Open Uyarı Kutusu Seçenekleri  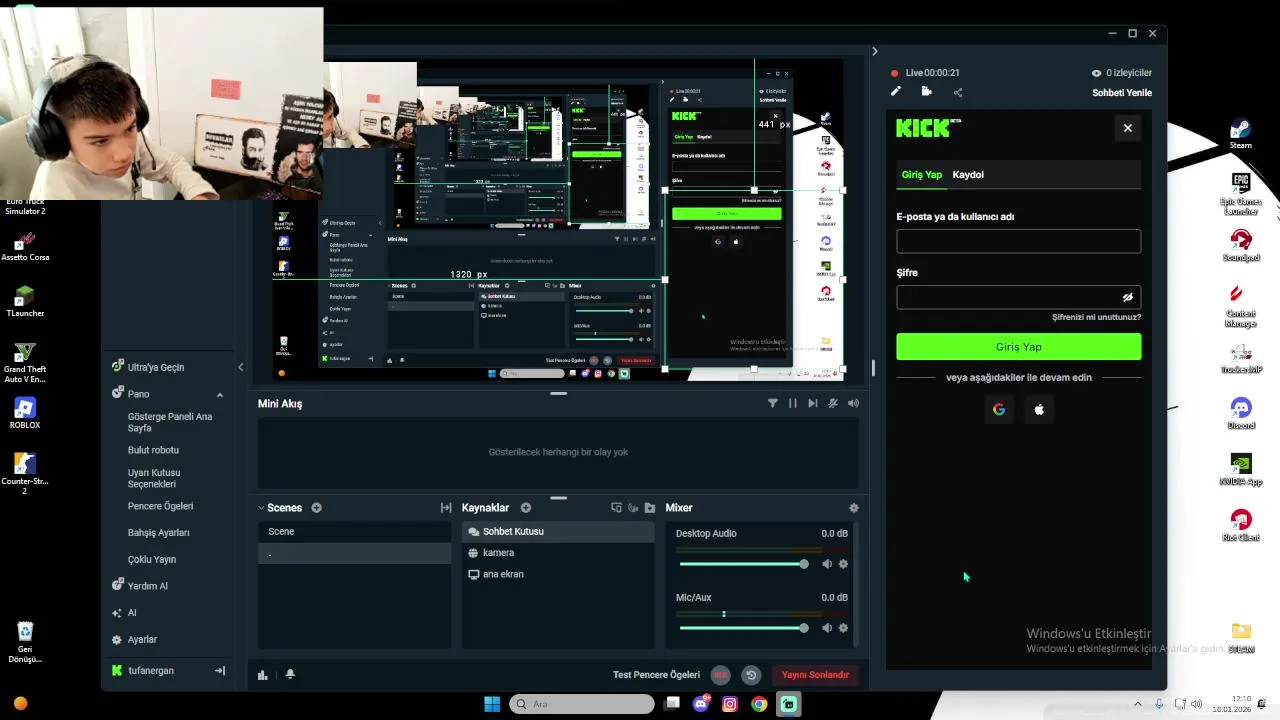tap(154, 478)
